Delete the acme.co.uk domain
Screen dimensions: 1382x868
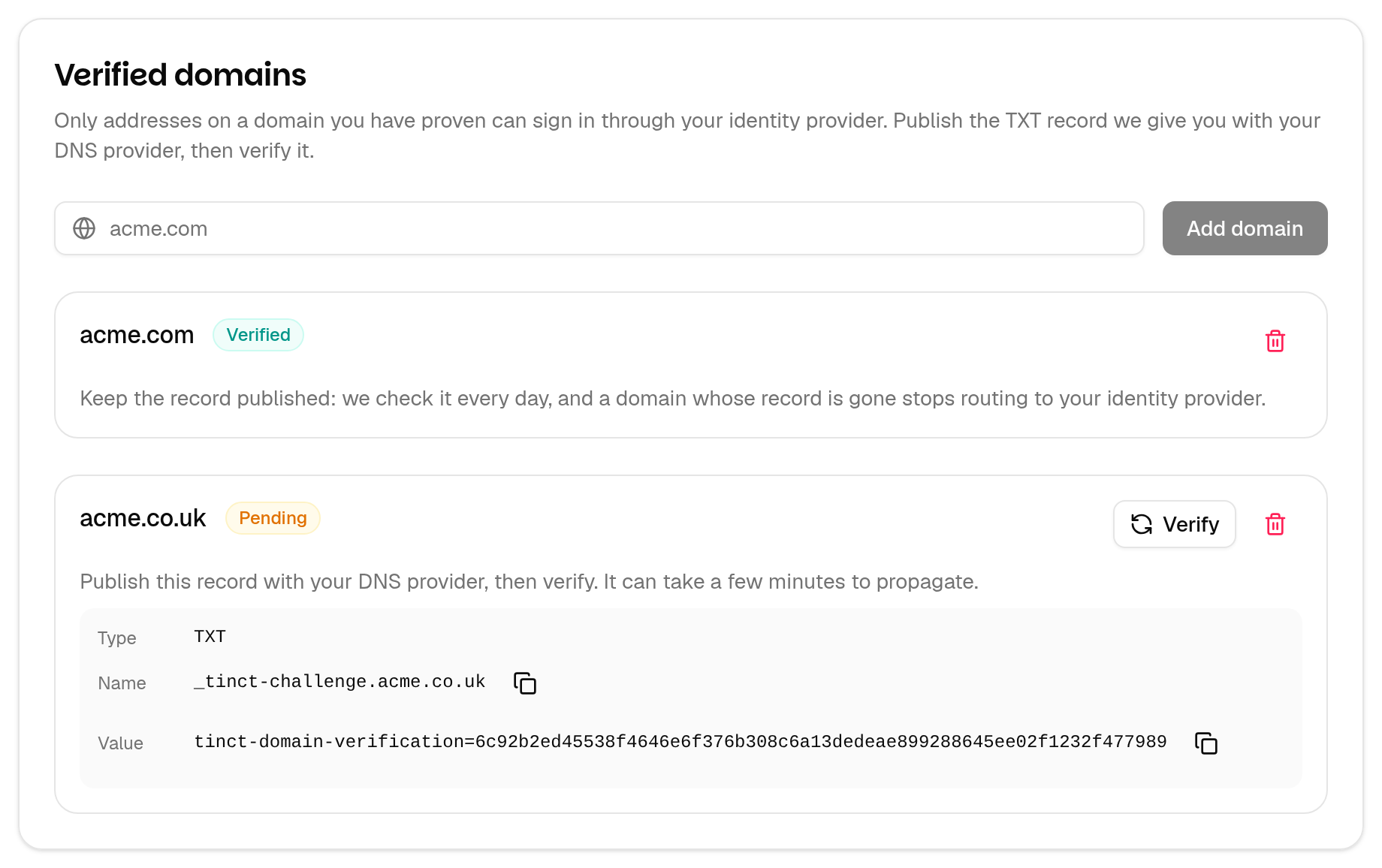1275,524
